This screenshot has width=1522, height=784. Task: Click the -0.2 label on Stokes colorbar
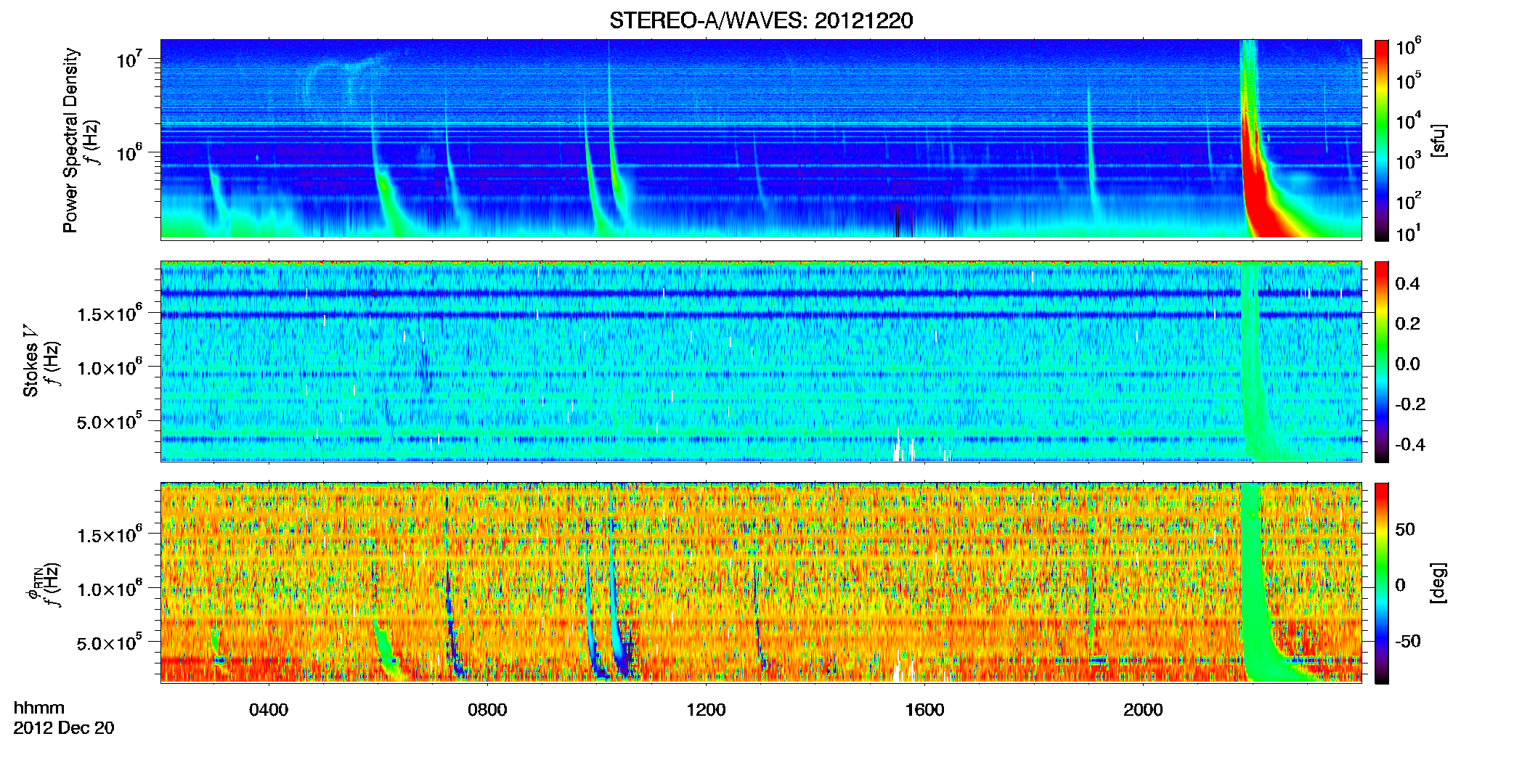1410,404
